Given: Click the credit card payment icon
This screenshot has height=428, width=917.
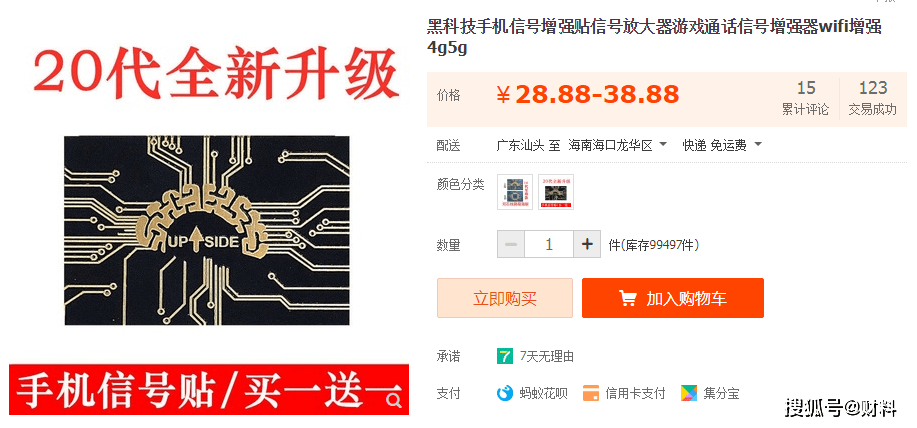Looking at the screenshot, I should coord(591,393).
